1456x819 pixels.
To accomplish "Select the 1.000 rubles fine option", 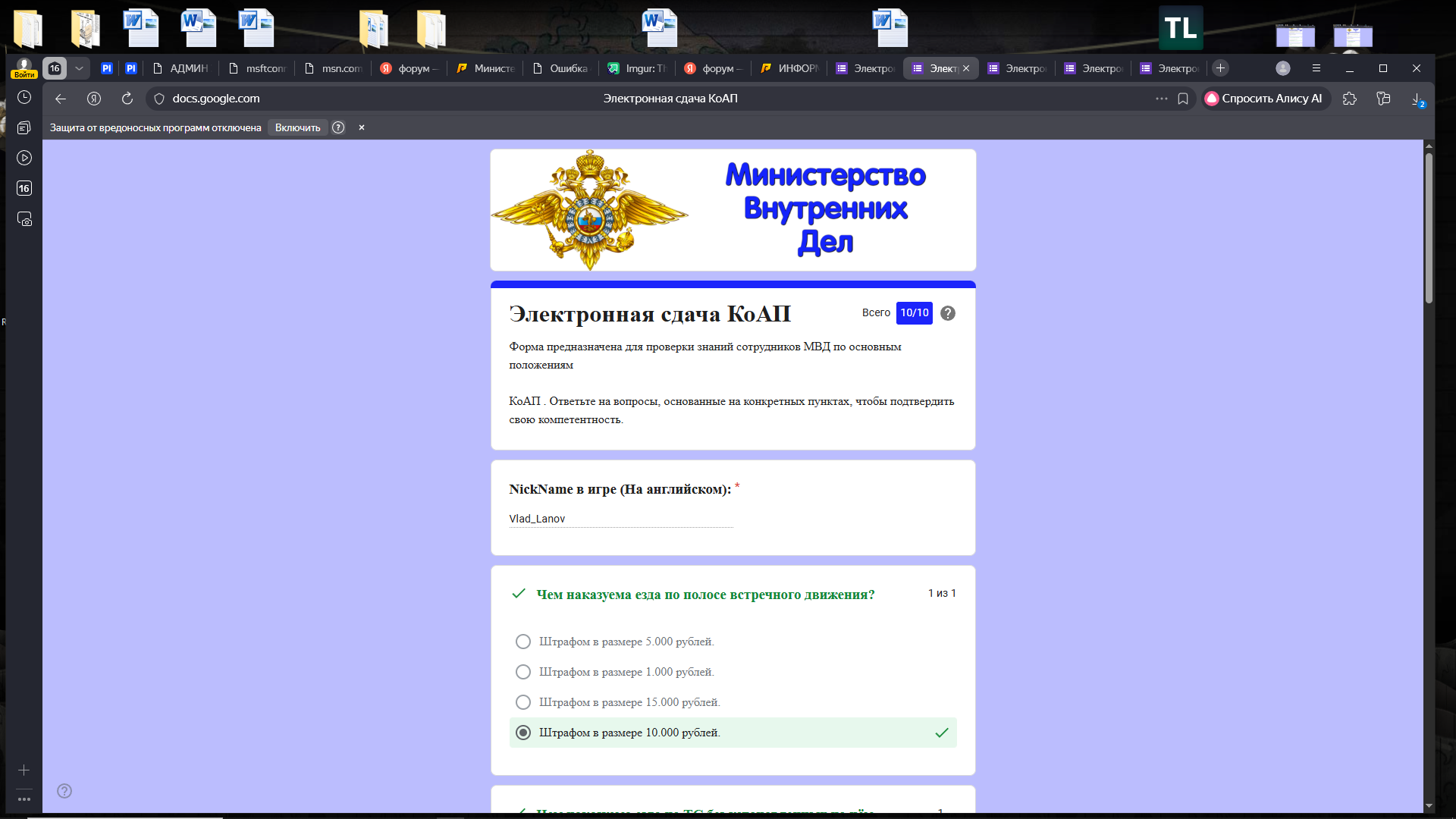I will point(523,672).
